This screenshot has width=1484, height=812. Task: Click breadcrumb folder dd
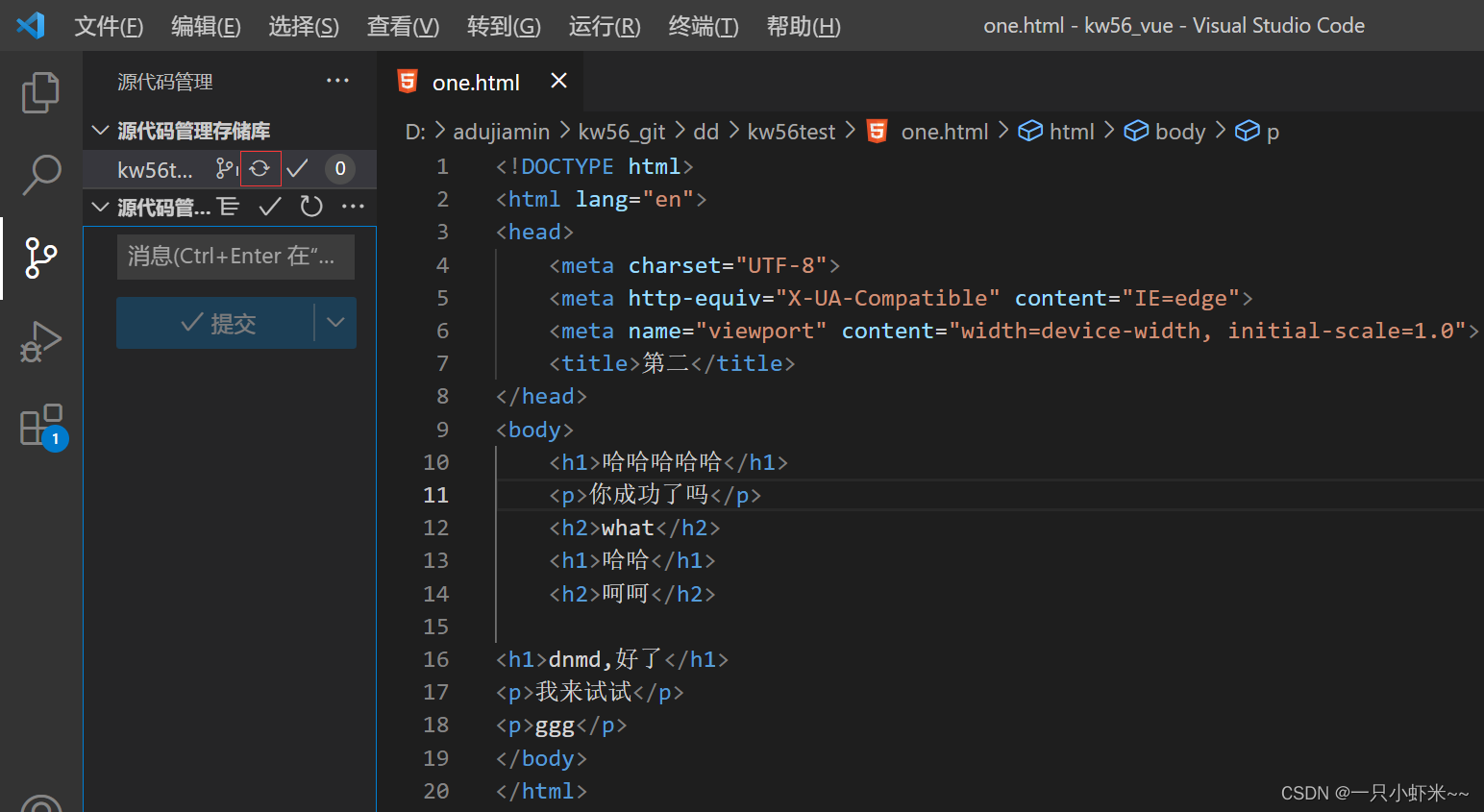pyautogui.click(x=706, y=132)
